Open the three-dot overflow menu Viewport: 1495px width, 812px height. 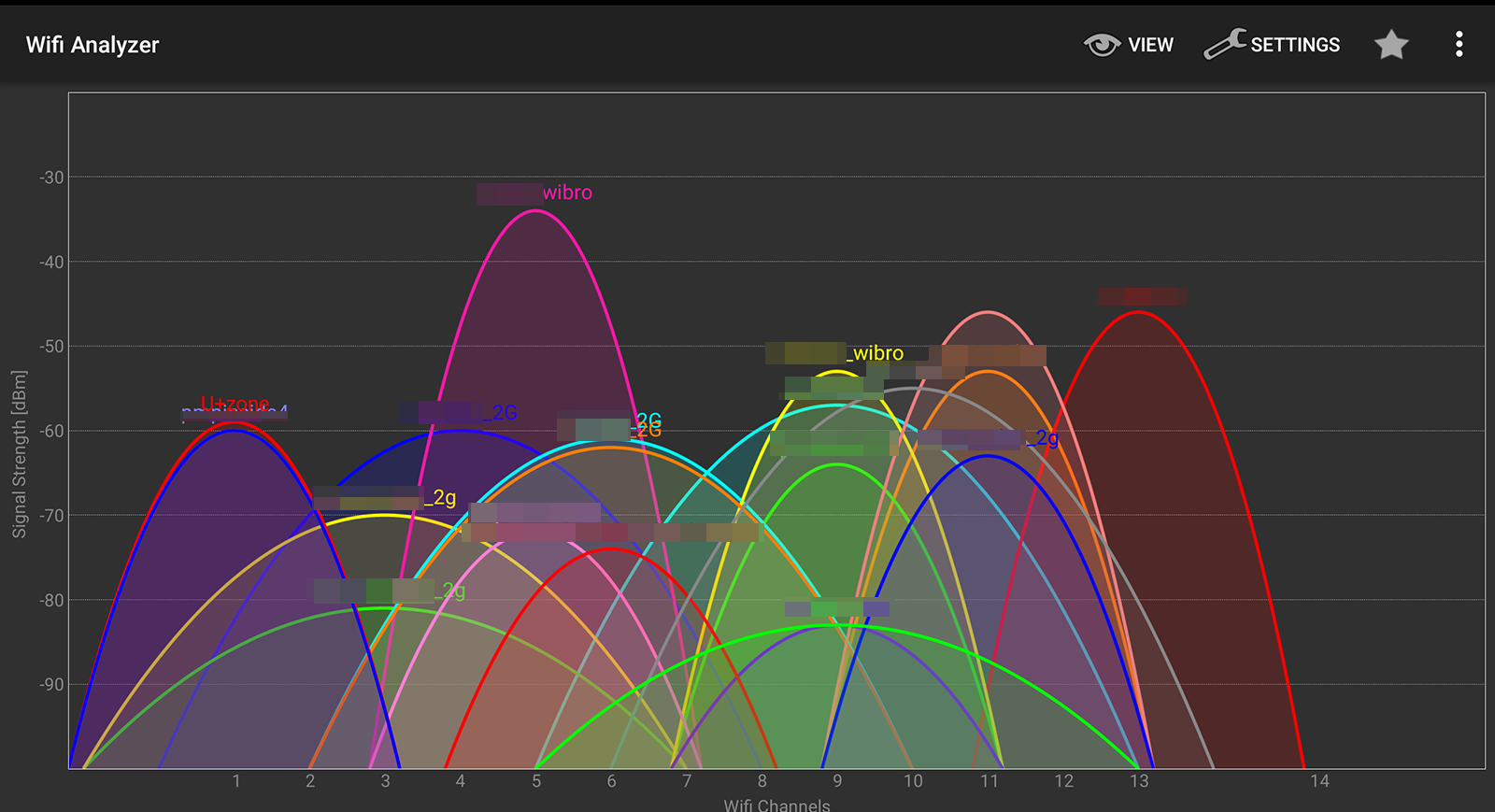[x=1459, y=45]
